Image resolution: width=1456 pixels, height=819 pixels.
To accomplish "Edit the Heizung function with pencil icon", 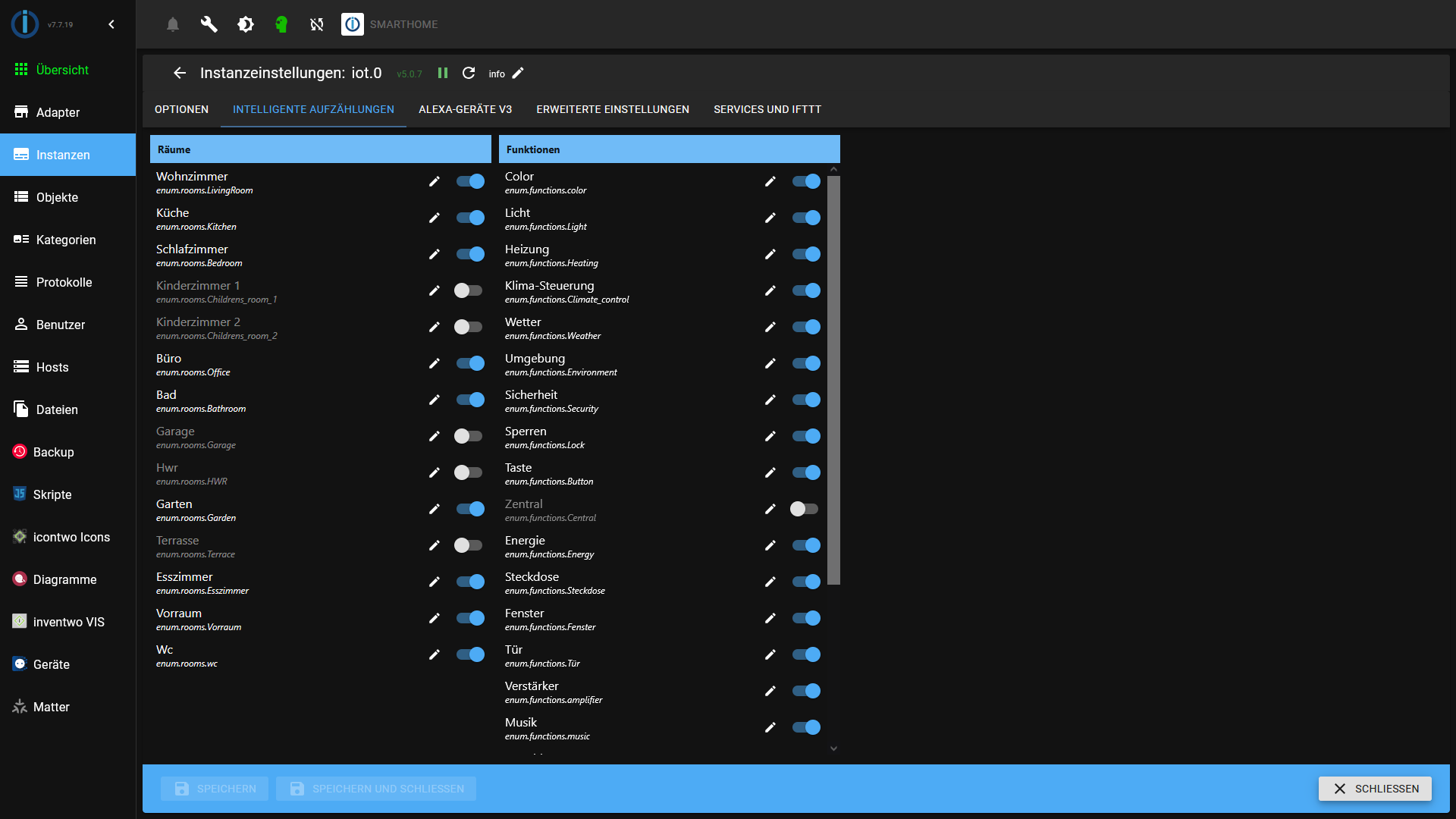I will 770,254.
